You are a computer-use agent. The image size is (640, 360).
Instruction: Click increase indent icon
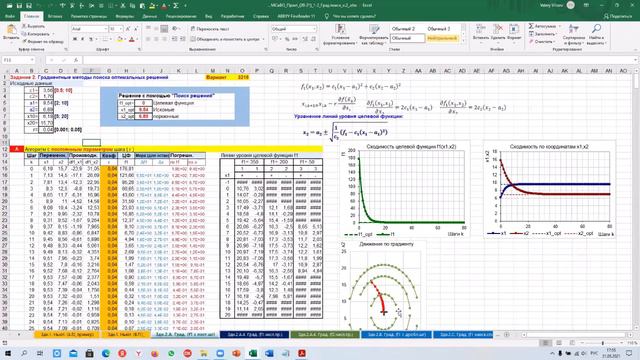click(x=182, y=39)
